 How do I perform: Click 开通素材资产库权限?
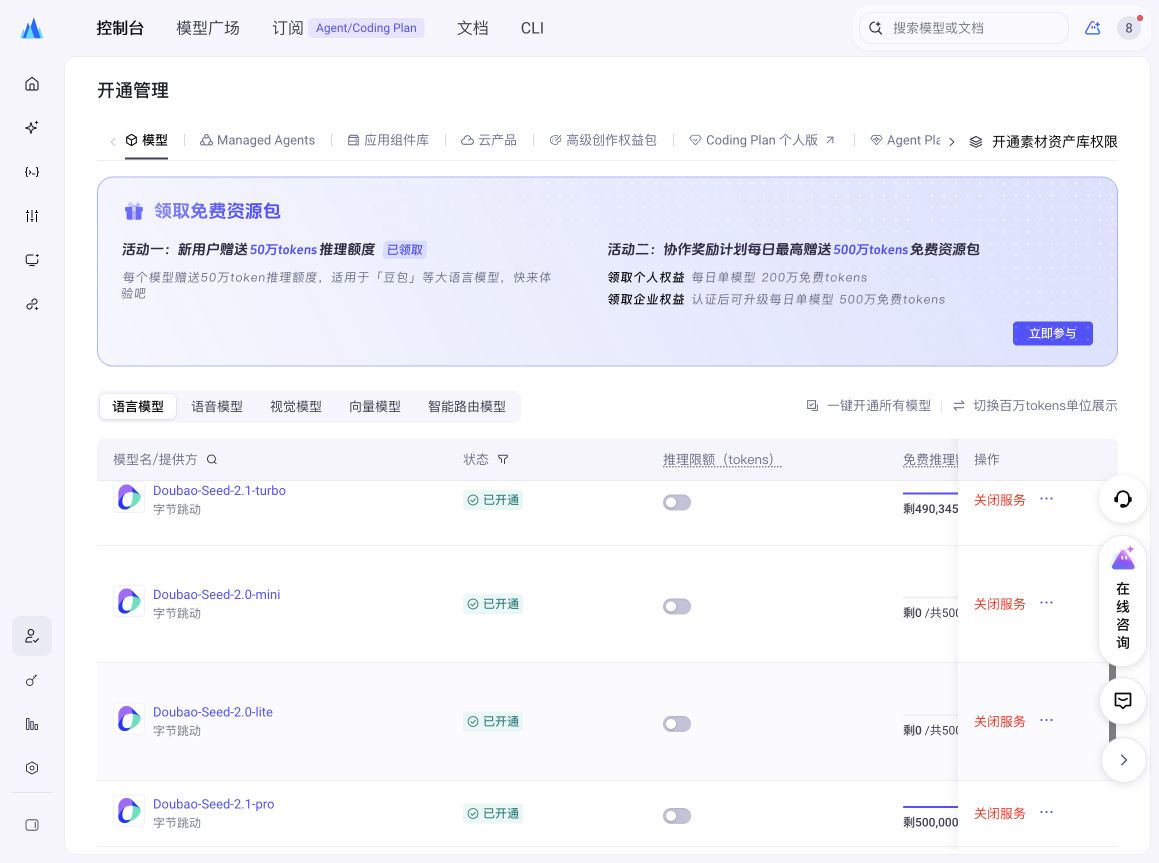[1043, 141]
